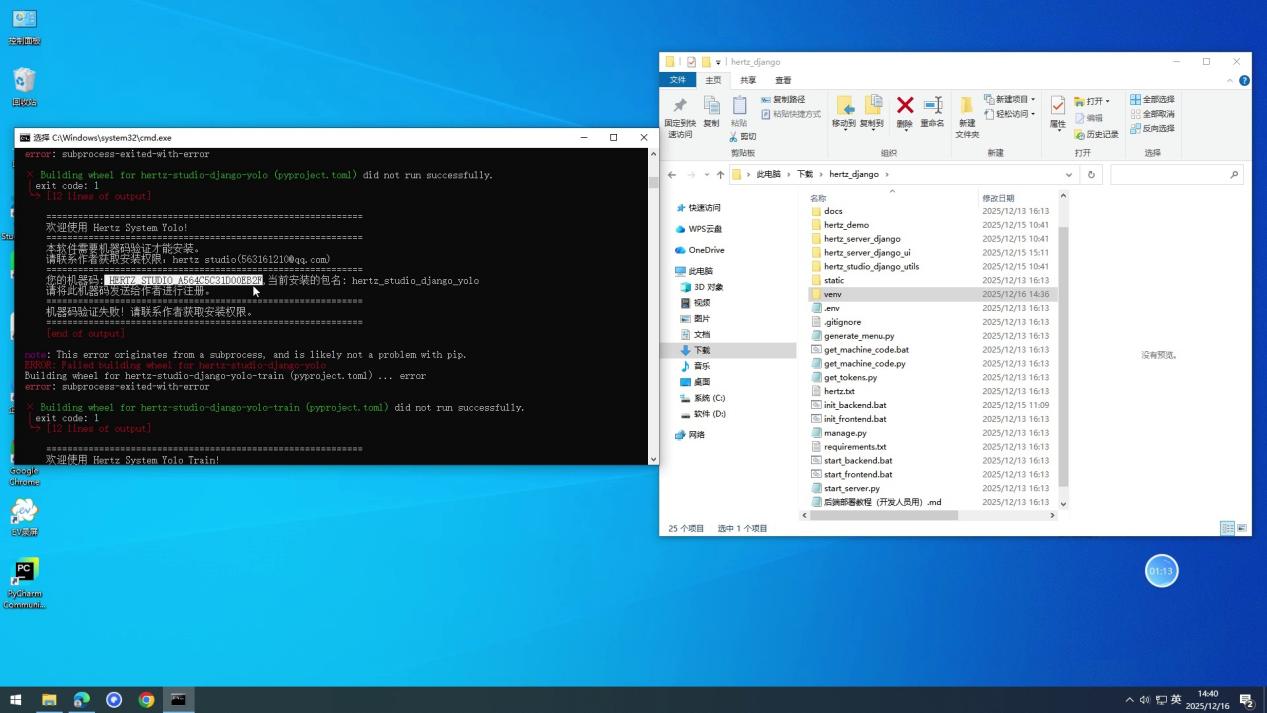The height and width of the screenshot is (713, 1267).
Task: Open the 历史记录 history icon
Action: (x=1098, y=135)
